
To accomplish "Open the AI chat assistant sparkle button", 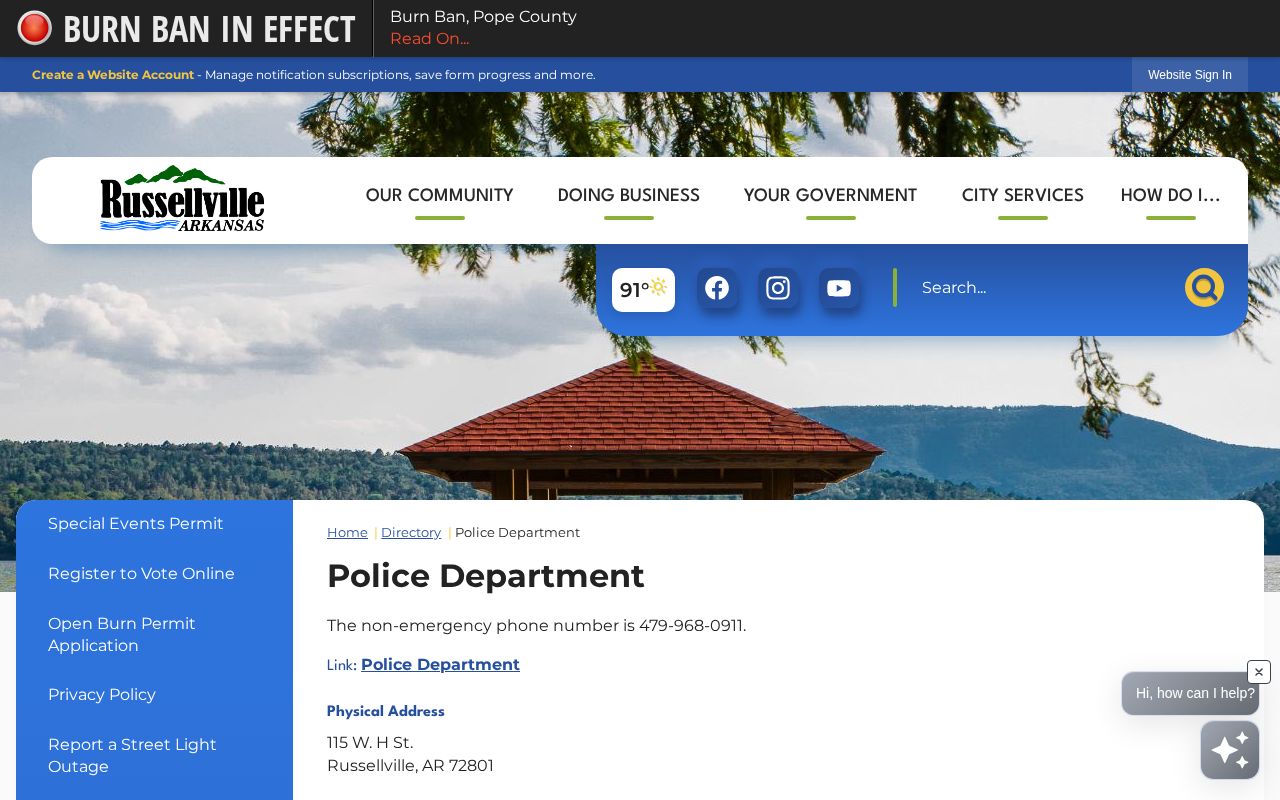I will (1230, 750).
